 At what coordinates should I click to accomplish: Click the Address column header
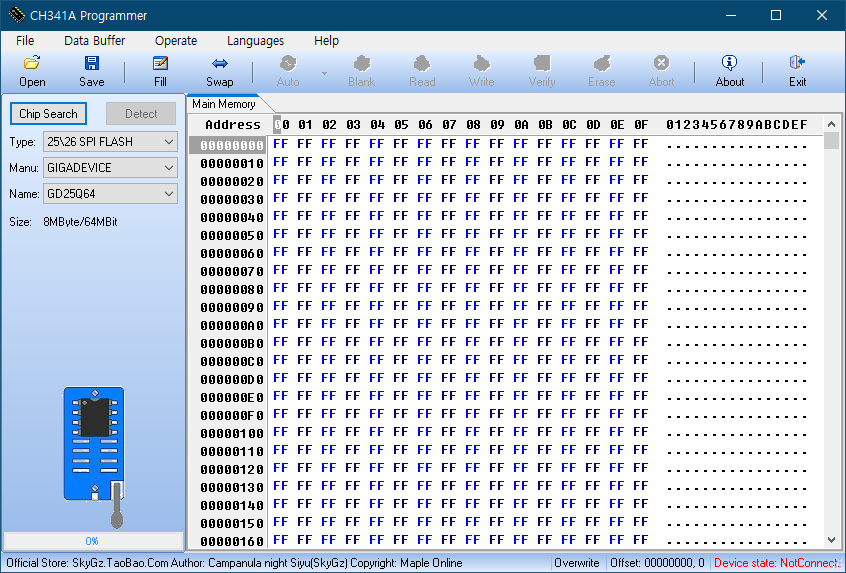tap(233, 125)
